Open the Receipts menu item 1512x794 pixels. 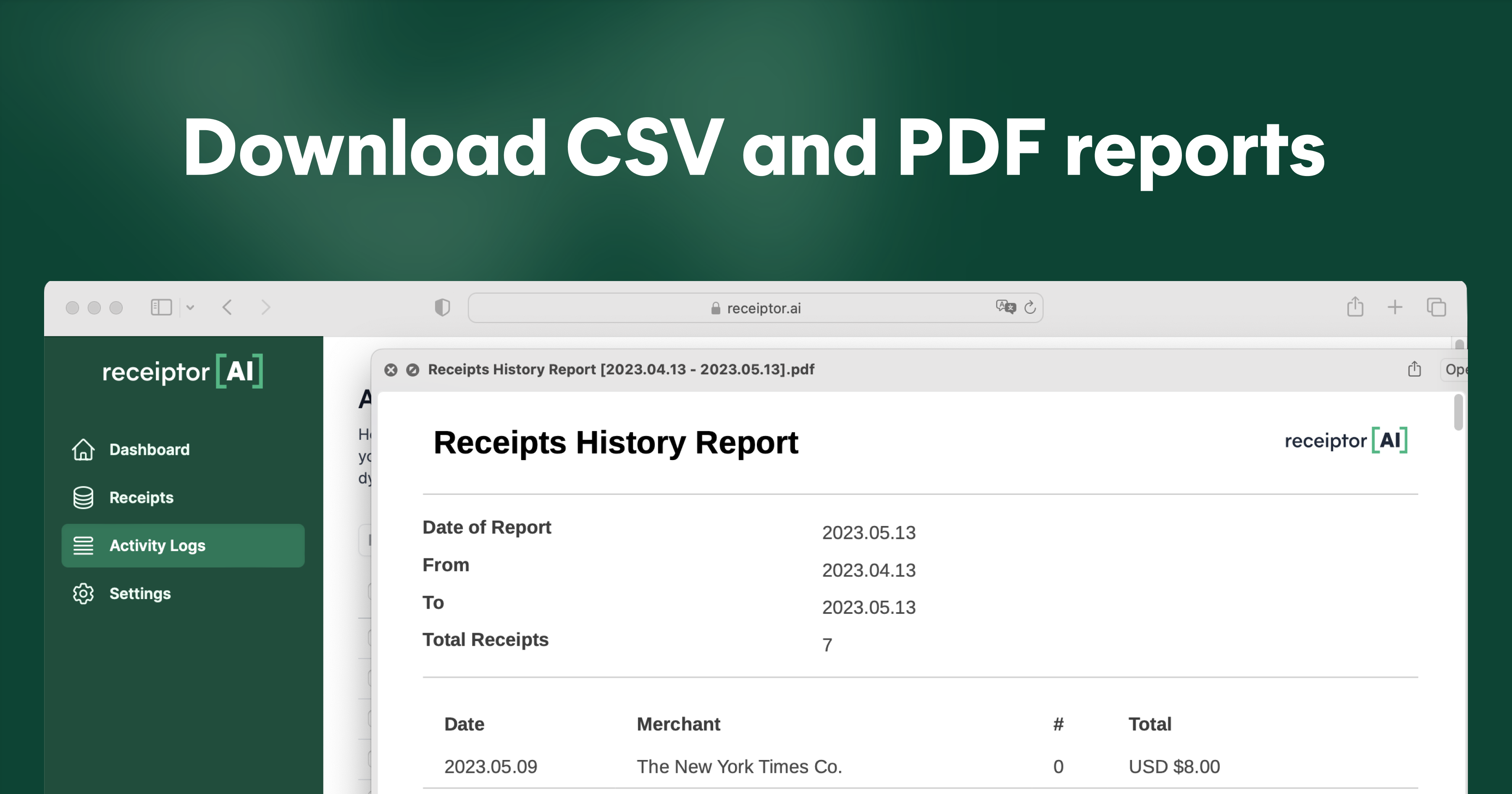pyautogui.click(x=141, y=497)
